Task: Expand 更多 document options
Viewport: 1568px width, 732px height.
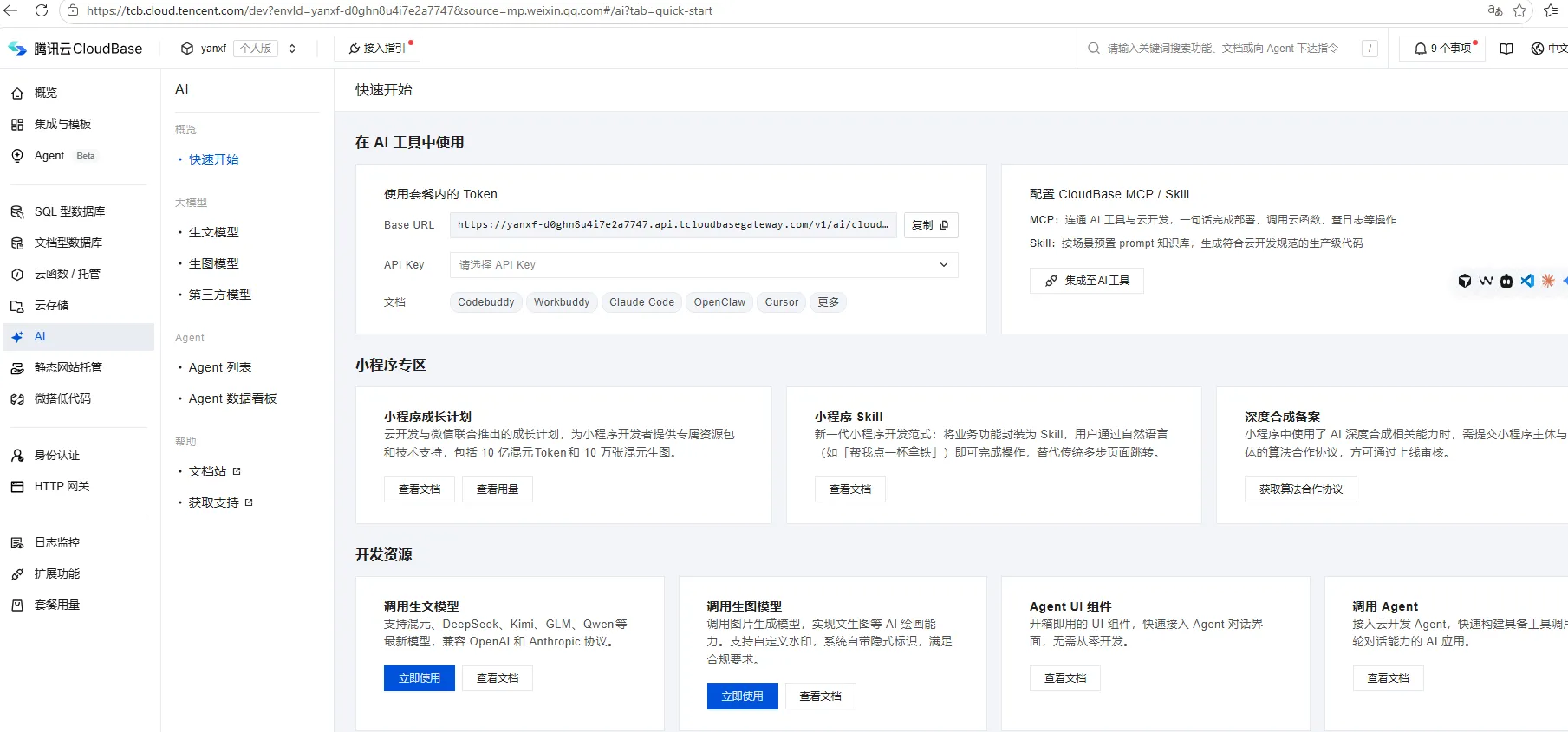Action: (x=829, y=302)
